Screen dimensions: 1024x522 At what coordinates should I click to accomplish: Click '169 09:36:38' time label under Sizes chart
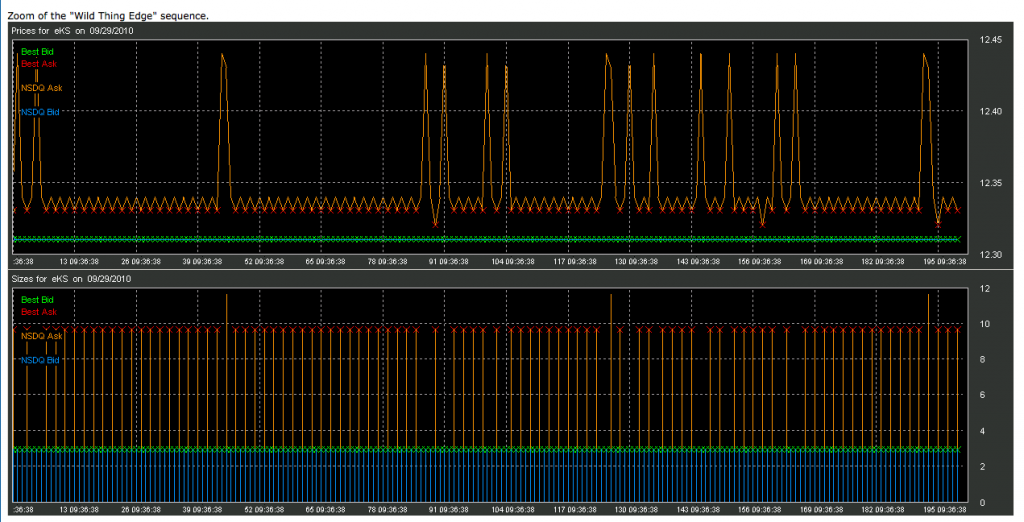point(821,510)
